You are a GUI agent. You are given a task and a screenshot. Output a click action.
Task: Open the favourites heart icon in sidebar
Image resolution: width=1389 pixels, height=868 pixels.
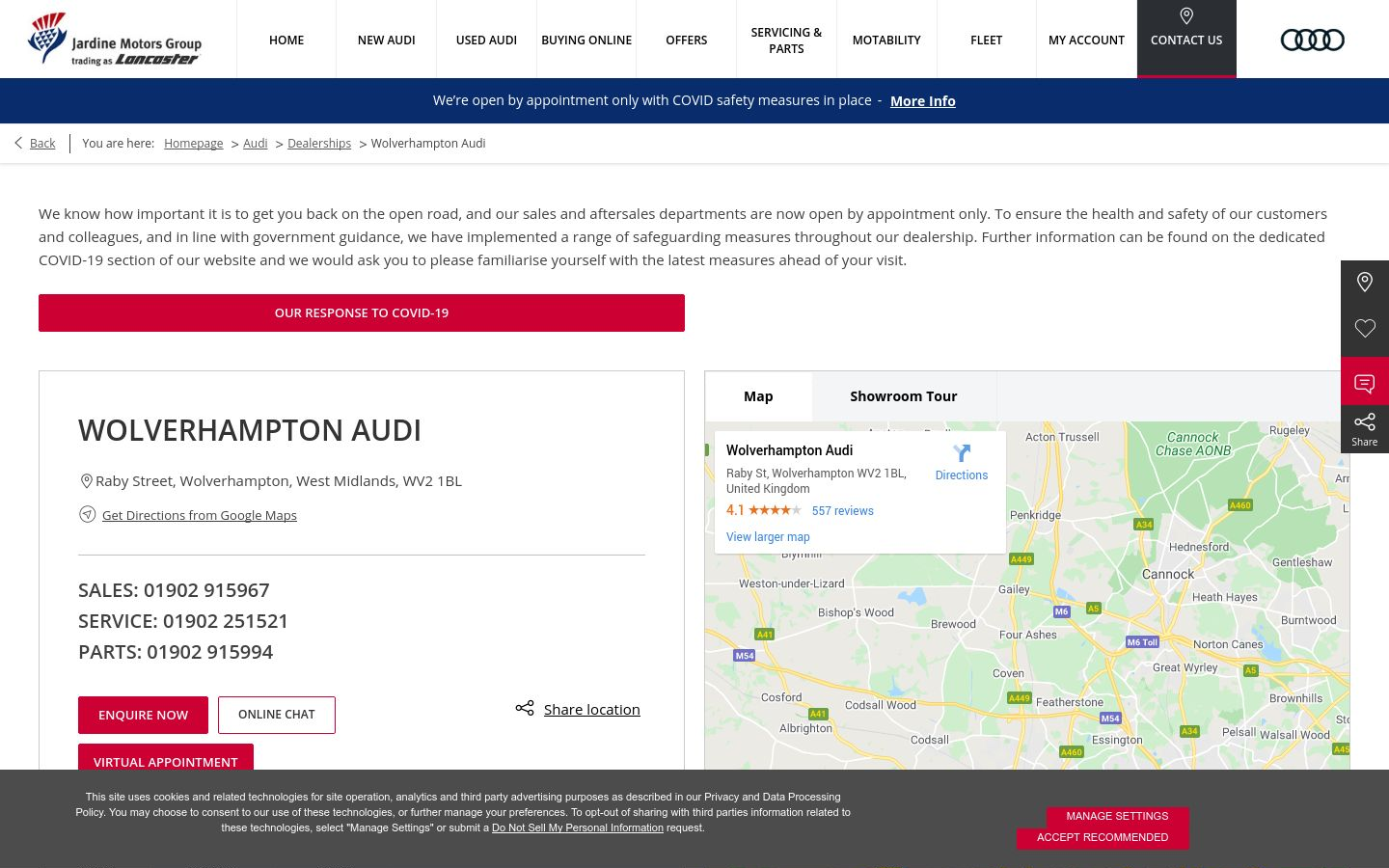(x=1365, y=329)
